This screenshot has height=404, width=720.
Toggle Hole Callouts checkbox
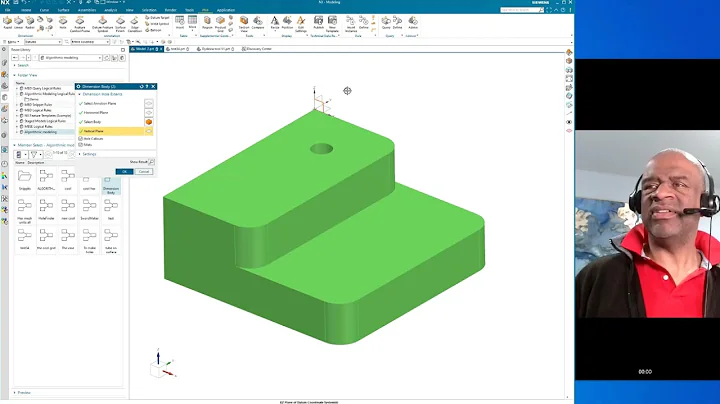[81, 139]
